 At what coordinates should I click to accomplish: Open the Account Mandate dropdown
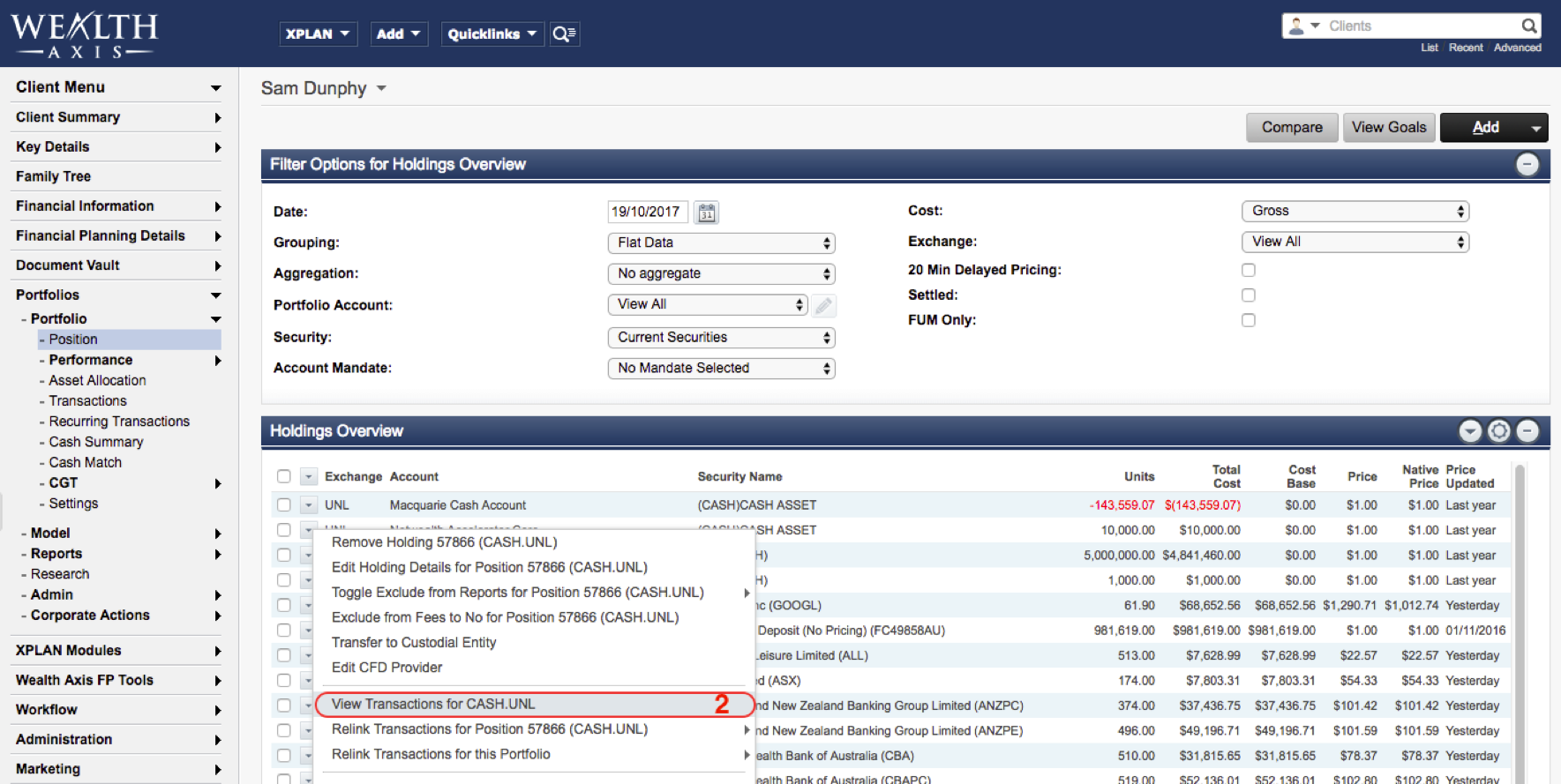[721, 368]
